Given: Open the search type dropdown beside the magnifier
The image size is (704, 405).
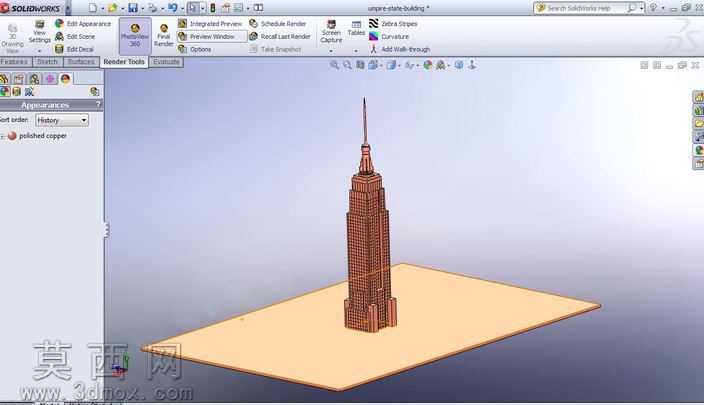Looking at the screenshot, I should 641,8.
